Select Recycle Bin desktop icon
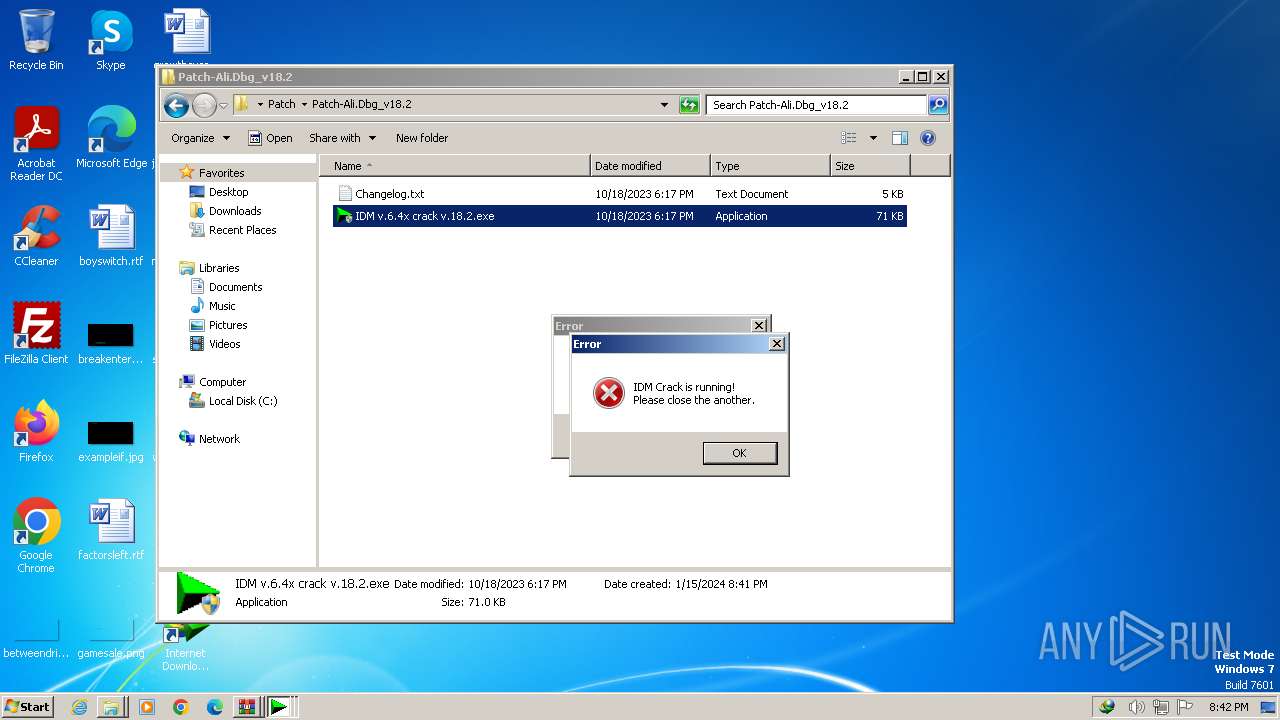 pyautogui.click(x=36, y=40)
